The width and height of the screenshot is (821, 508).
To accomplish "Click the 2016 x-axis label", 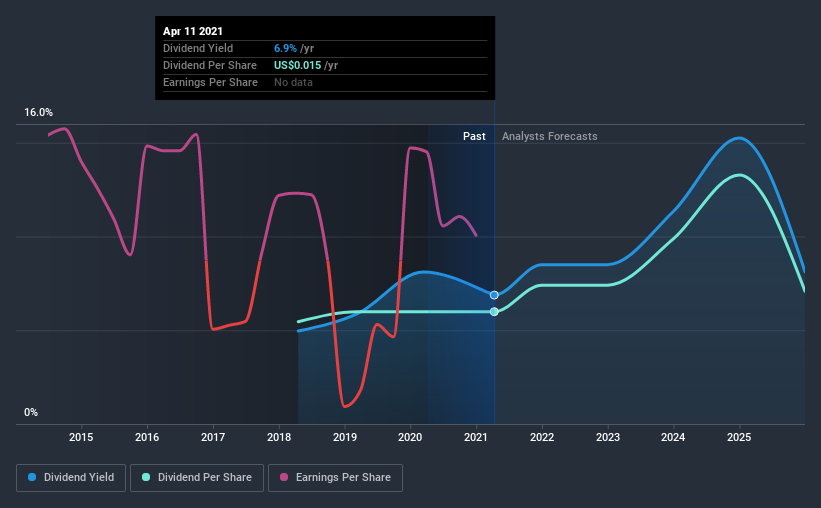I will tap(147, 437).
